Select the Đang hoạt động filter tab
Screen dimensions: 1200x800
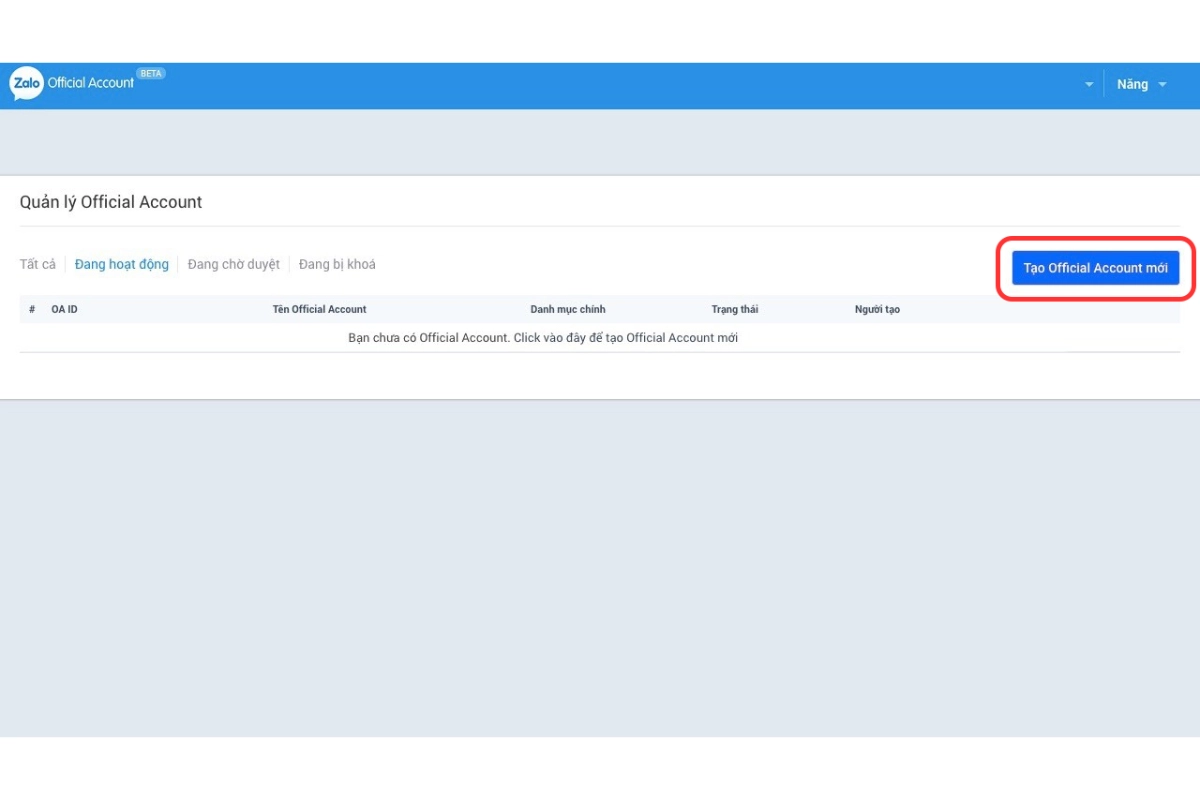pyautogui.click(x=122, y=265)
